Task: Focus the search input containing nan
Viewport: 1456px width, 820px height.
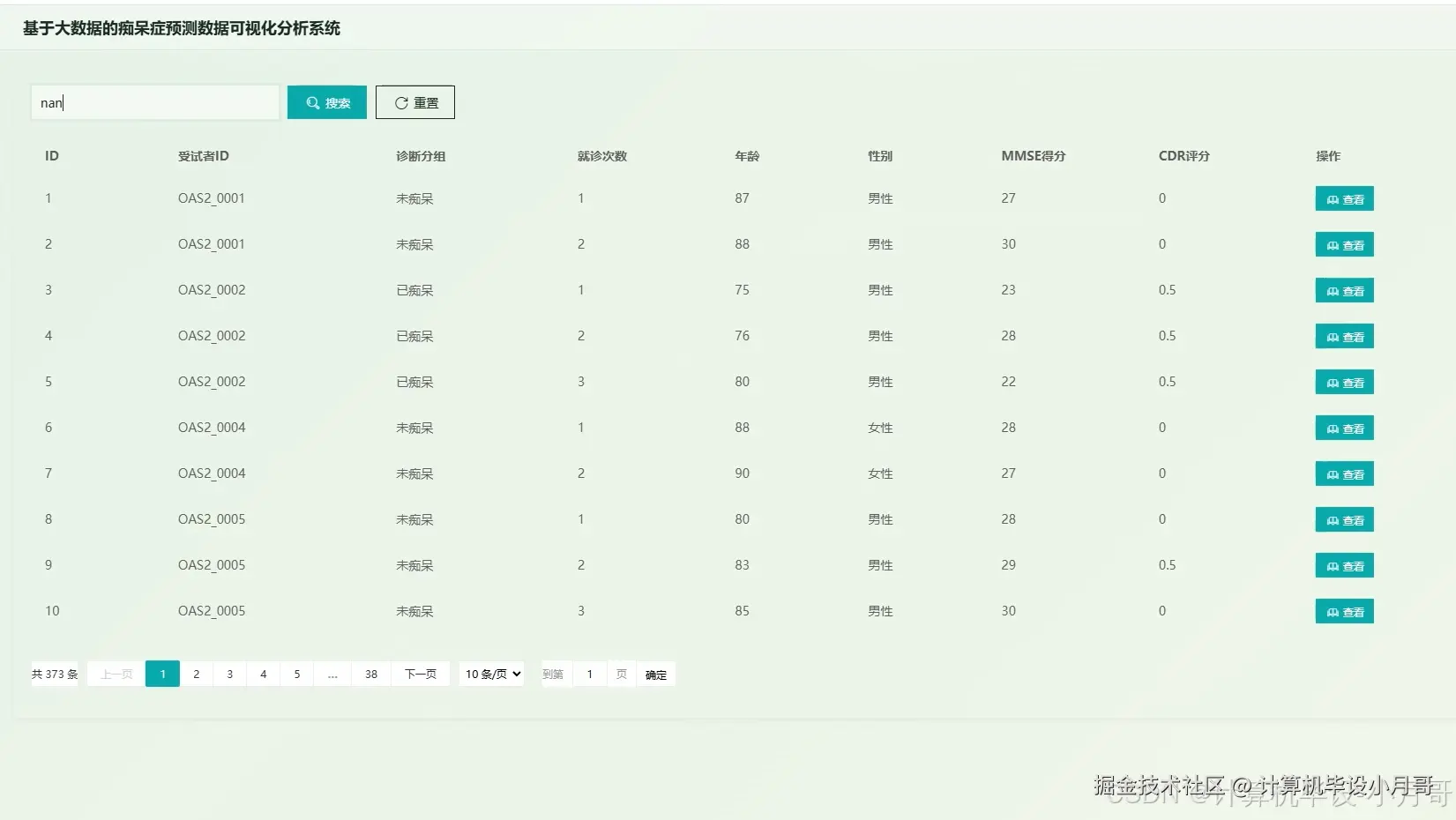Action: click(155, 102)
